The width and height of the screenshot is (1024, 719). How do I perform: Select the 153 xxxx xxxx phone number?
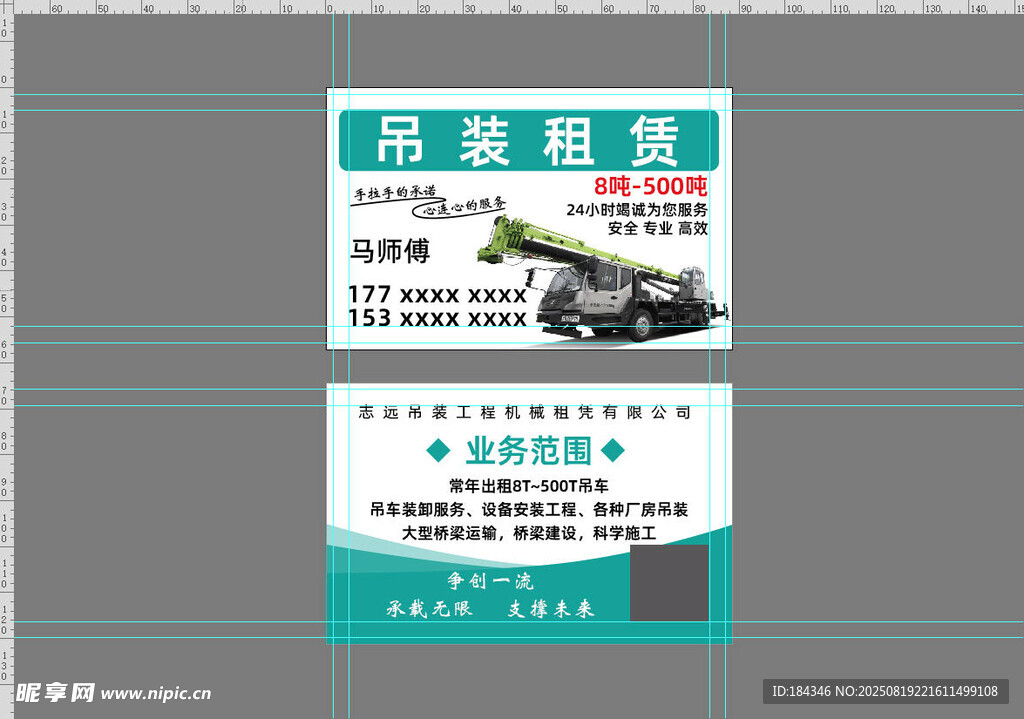coord(436,318)
